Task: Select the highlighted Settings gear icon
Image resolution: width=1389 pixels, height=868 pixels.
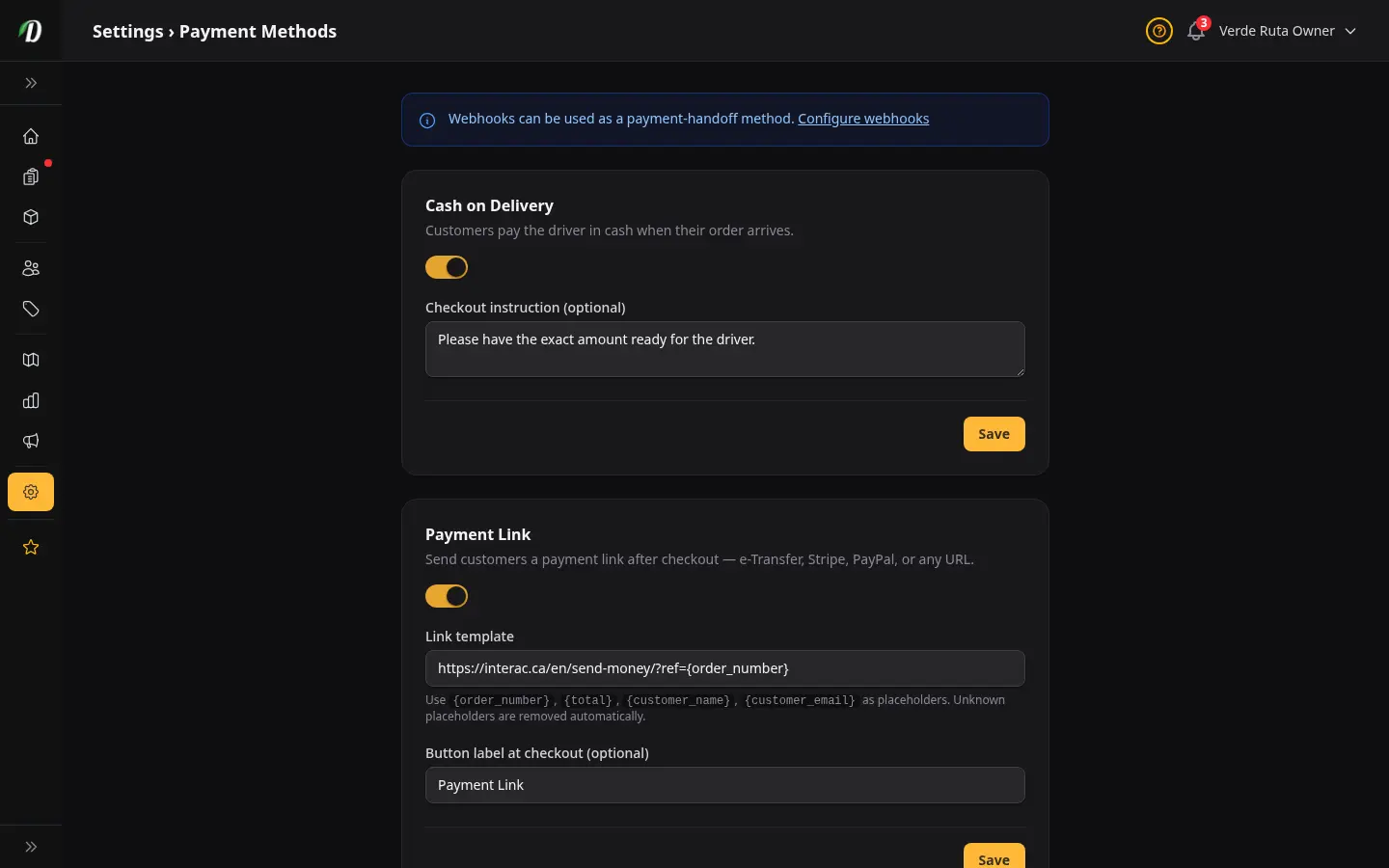Action: [31, 492]
